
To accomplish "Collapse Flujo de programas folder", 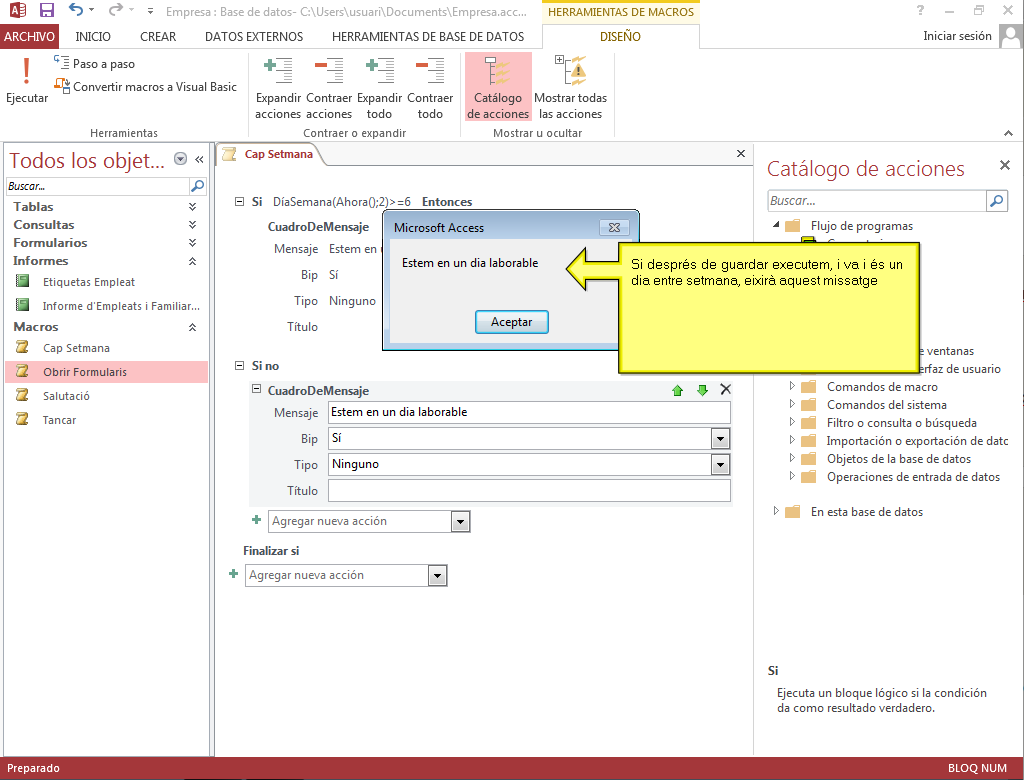I will coord(776,225).
